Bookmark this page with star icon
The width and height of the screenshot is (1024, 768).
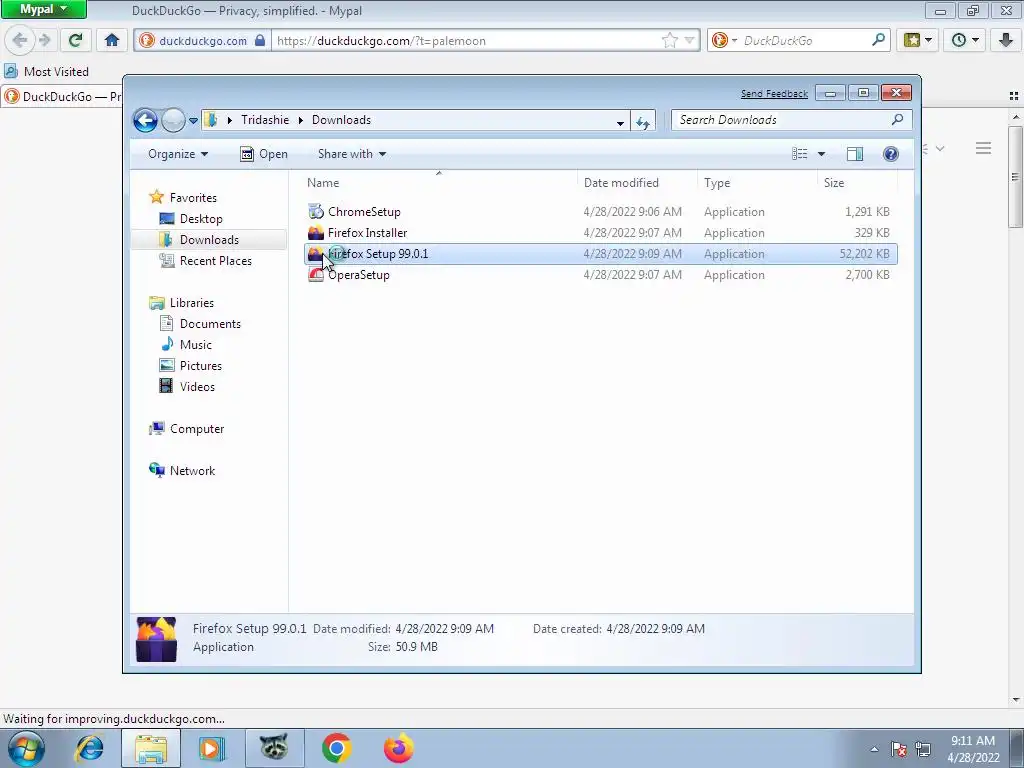coord(670,40)
